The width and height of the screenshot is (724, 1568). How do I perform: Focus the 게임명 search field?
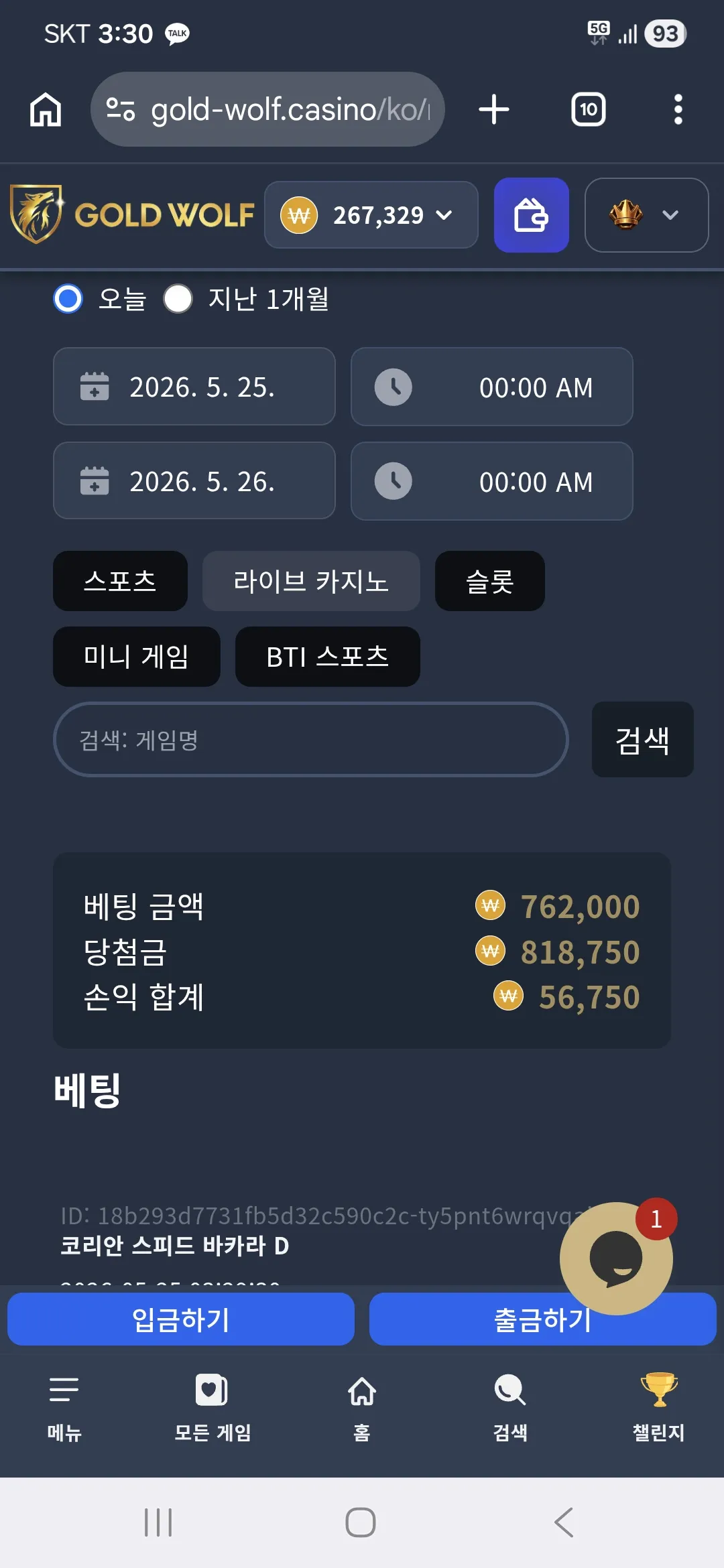click(x=311, y=740)
